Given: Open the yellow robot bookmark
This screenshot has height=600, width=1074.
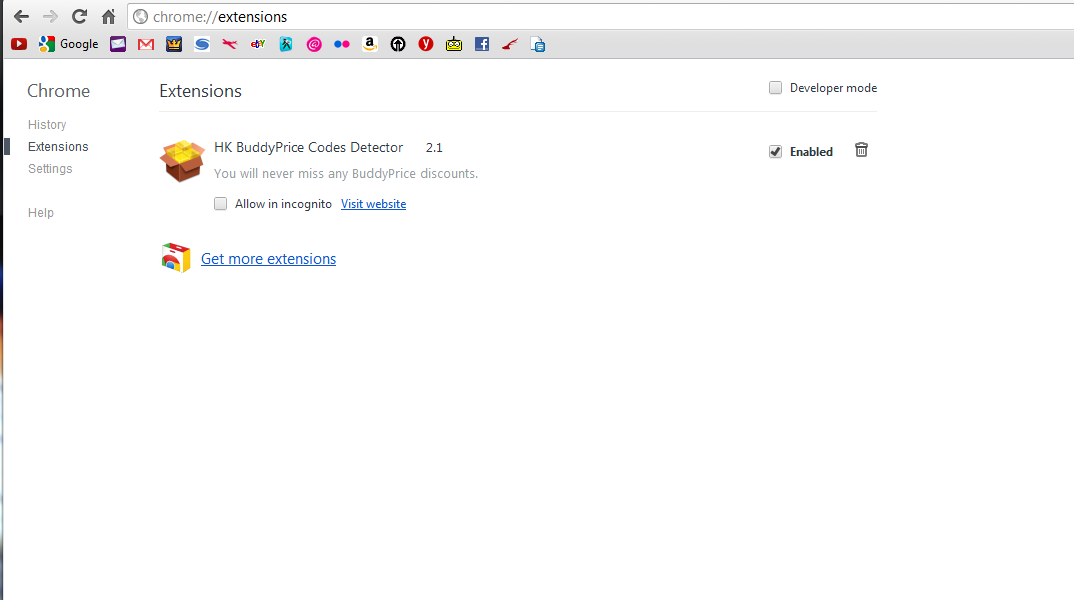Looking at the screenshot, I should pyautogui.click(x=454, y=45).
